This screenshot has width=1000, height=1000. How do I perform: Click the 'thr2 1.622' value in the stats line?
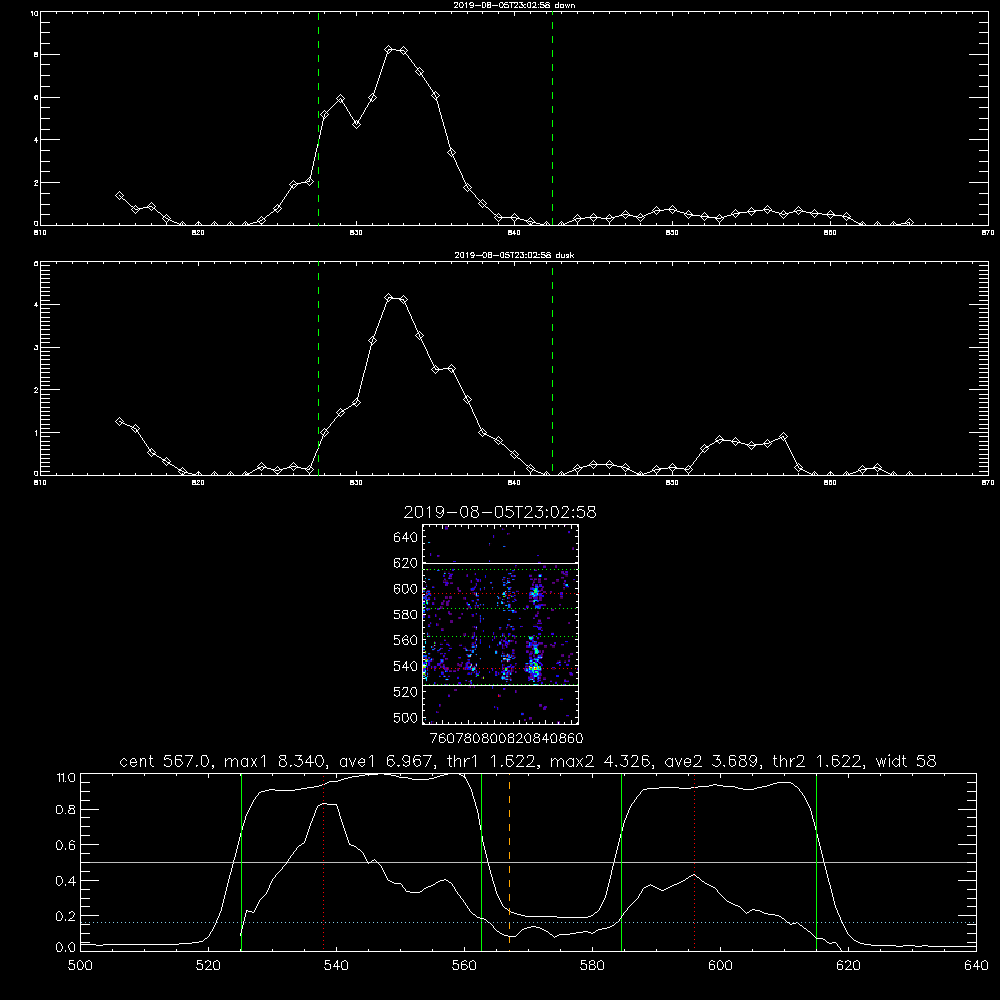[817, 761]
